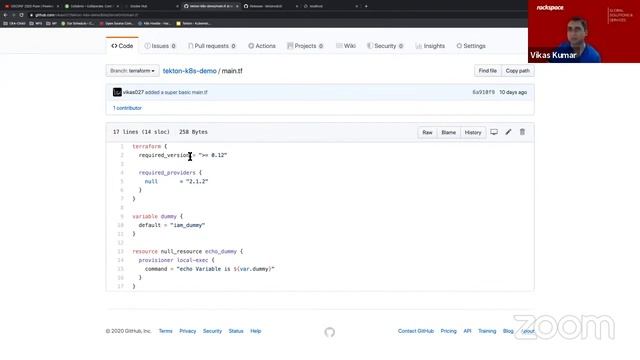
Task: Open the Issues tab
Action: 160,46
